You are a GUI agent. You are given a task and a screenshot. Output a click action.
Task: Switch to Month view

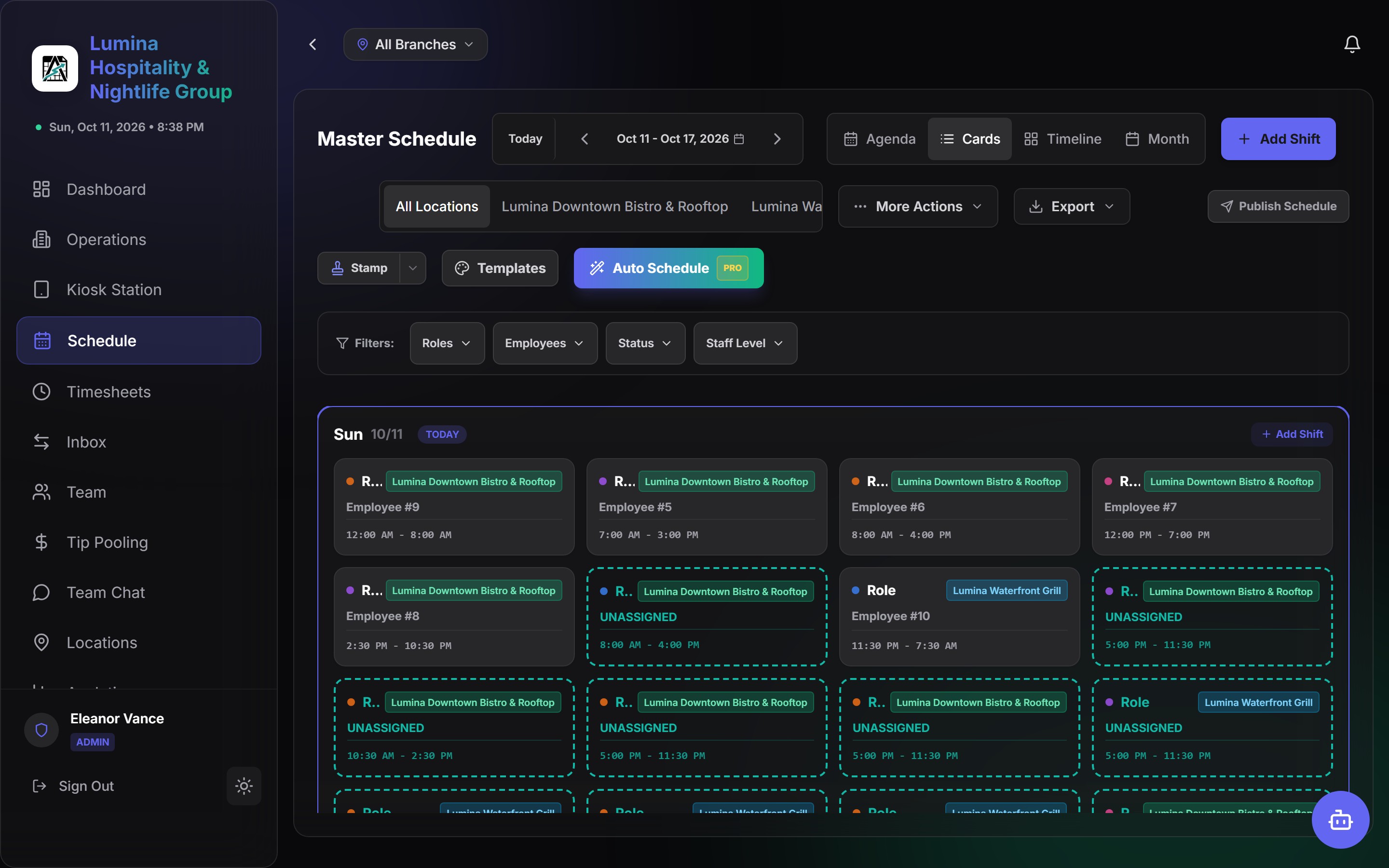[x=1157, y=139]
